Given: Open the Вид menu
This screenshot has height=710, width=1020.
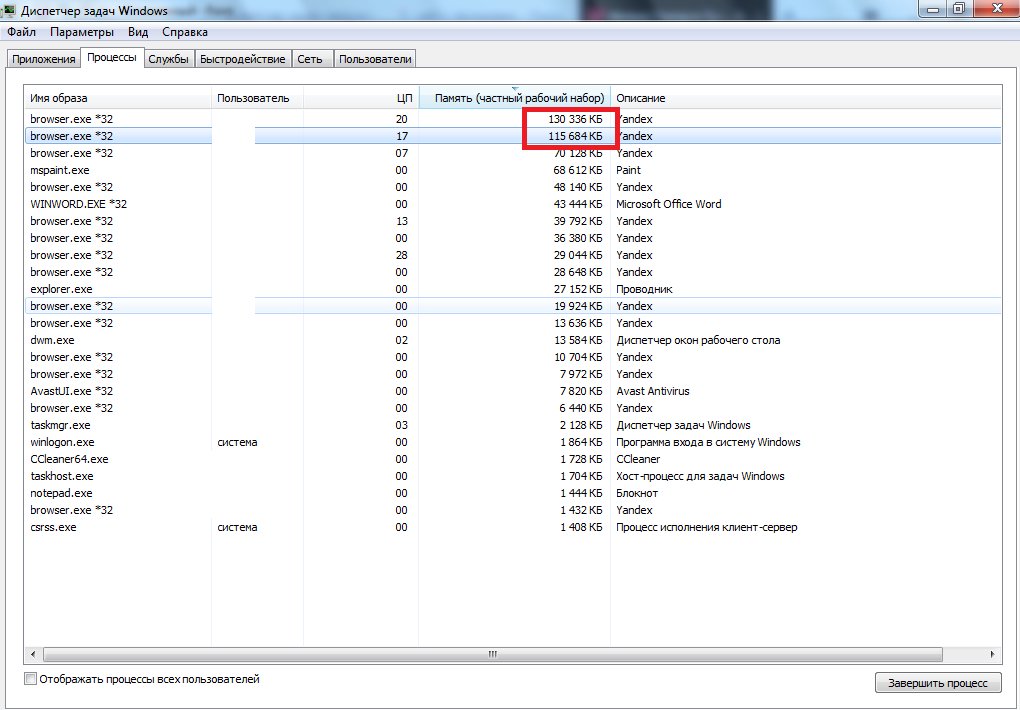Looking at the screenshot, I should (138, 32).
